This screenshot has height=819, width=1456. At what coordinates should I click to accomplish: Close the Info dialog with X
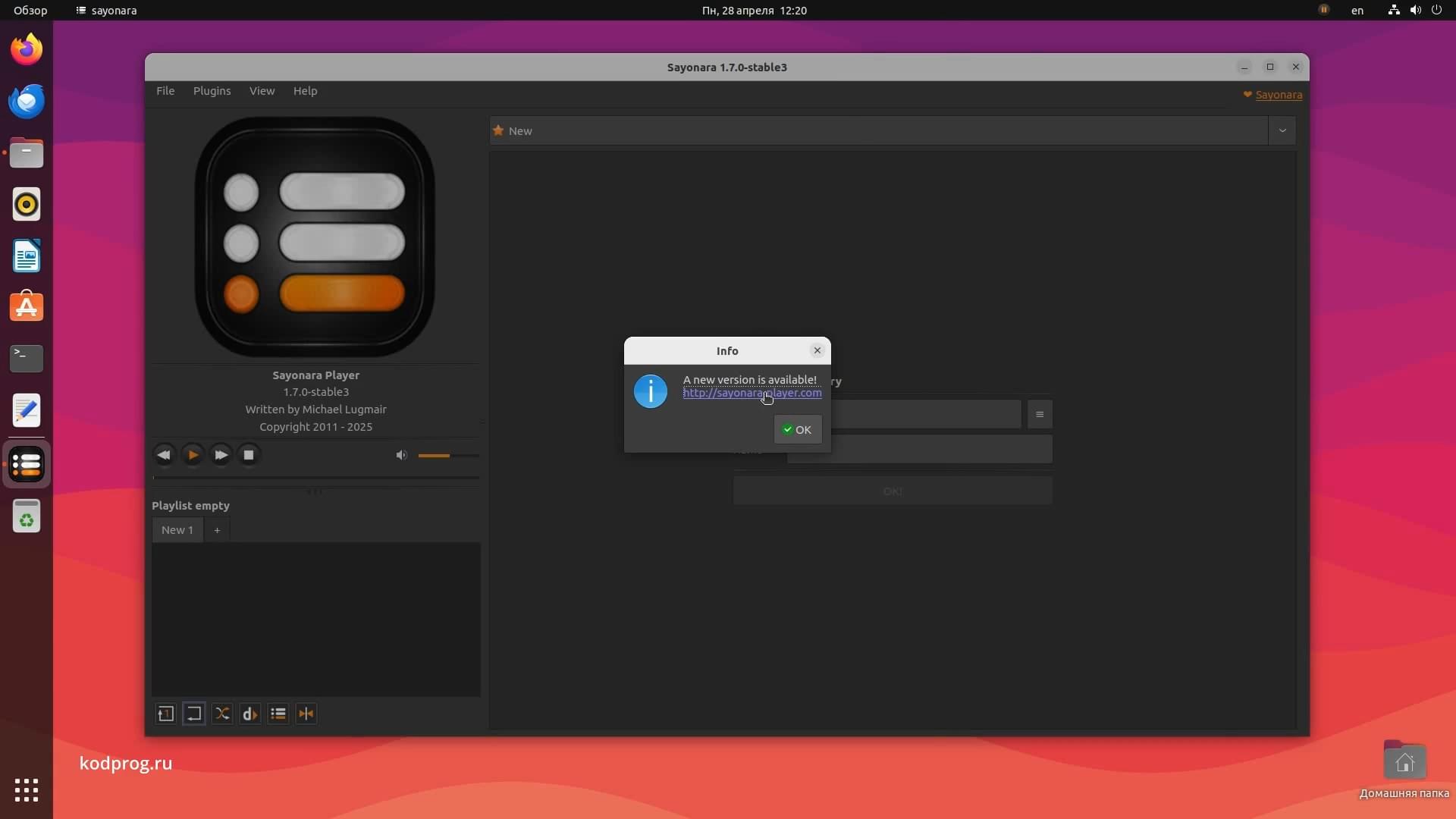click(817, 350)
